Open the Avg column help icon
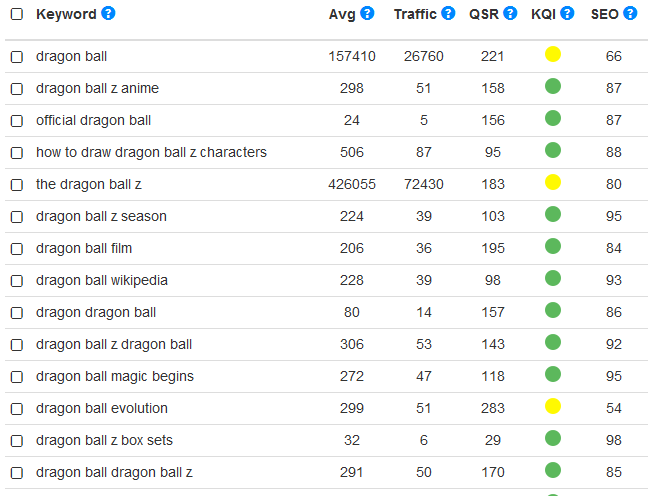Screen dimensions: 648x496 (x=367, y=13)
